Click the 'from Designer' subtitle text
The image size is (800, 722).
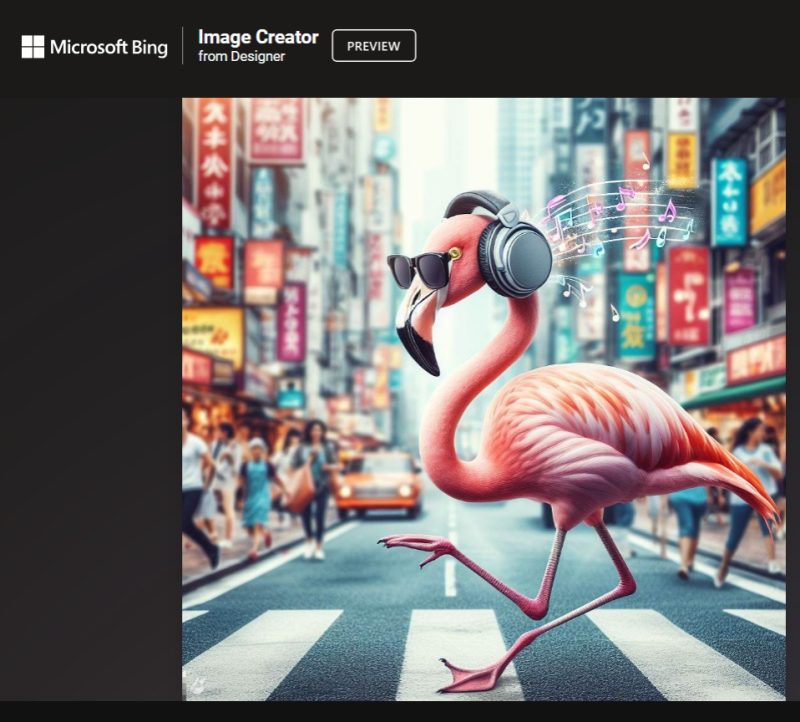click(x=241, y=56)
